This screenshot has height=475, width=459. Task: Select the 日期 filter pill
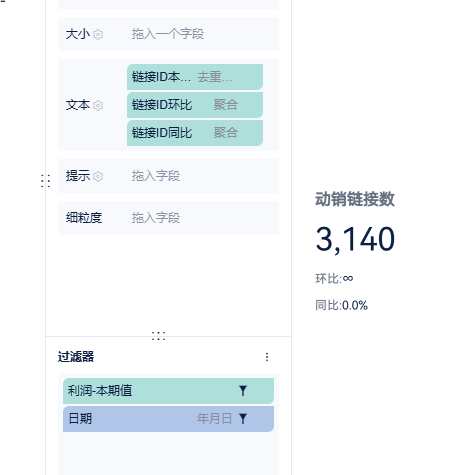[x=168, y=419]
